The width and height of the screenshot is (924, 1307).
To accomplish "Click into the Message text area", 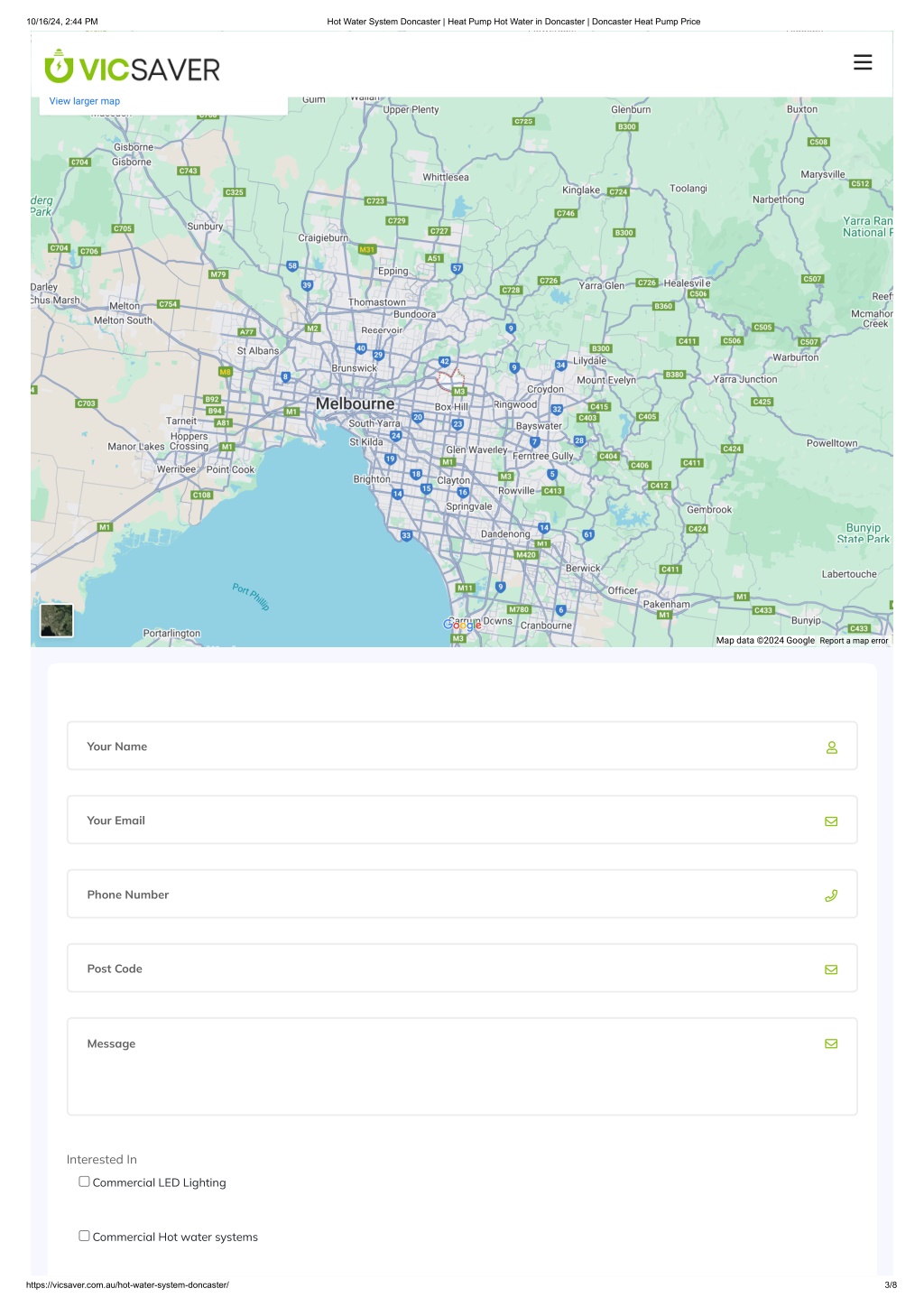I will [x=462, y=1066].
